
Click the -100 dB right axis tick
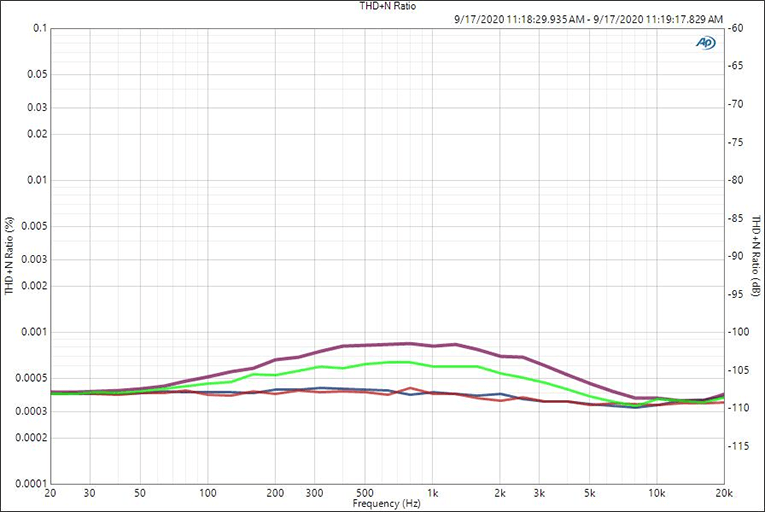coord(737,332)
